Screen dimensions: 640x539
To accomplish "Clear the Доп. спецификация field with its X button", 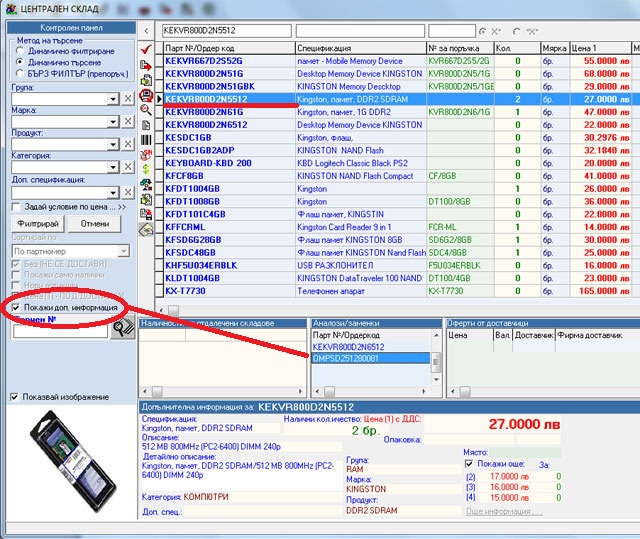I will 128,192.
